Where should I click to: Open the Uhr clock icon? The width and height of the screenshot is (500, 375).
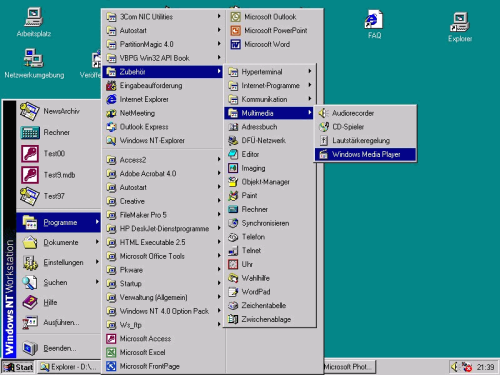point(233,264)
